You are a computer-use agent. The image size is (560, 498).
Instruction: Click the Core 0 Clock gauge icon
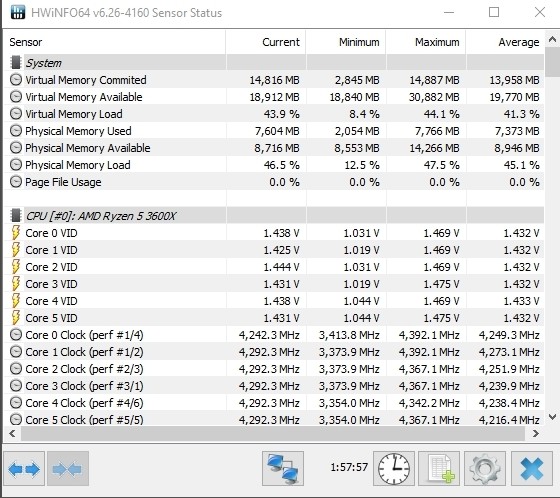point(16,335)
